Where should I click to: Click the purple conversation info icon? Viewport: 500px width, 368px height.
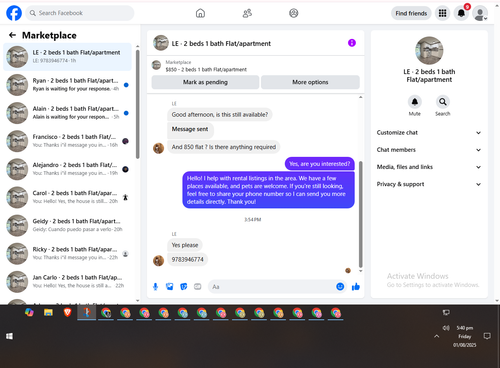pyautogui.click(x=352, y=43)
